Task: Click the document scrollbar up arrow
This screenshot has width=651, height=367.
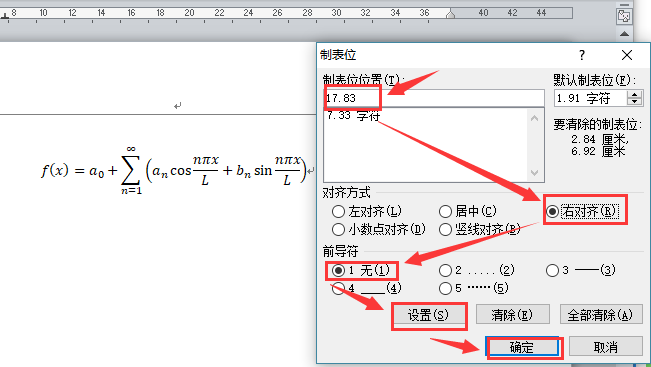Action: click(624, 34)
